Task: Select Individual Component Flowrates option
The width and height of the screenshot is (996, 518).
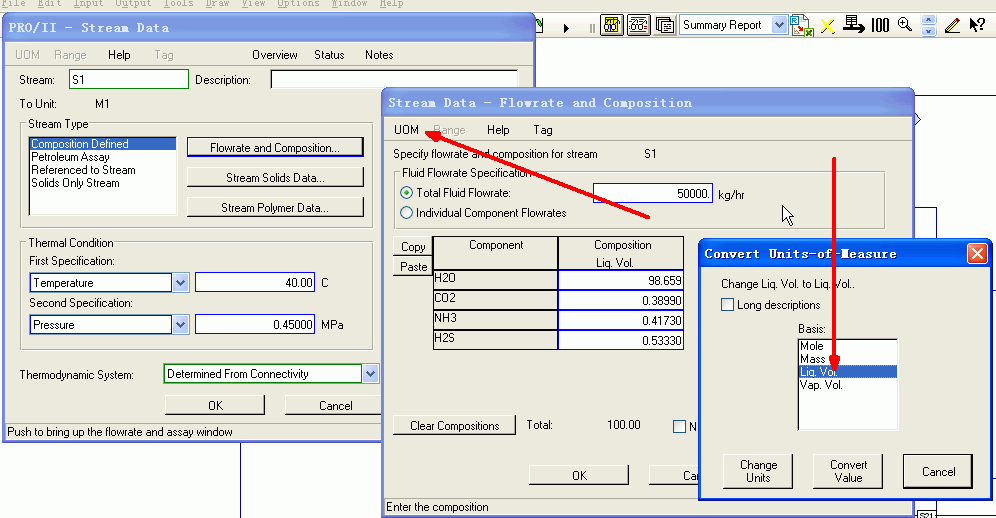Action: point(406,213)
